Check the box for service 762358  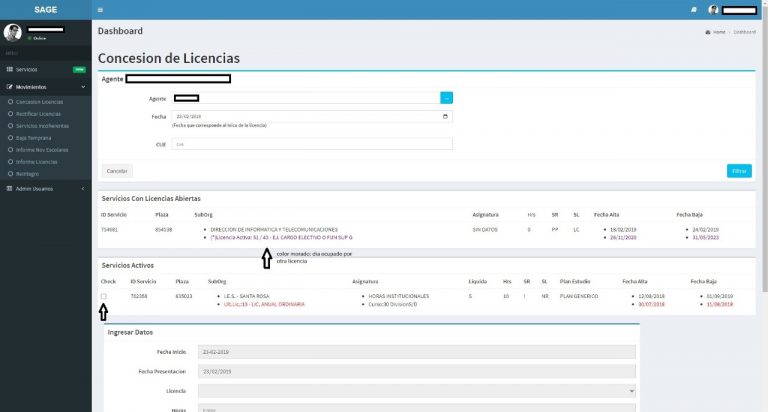103,296
